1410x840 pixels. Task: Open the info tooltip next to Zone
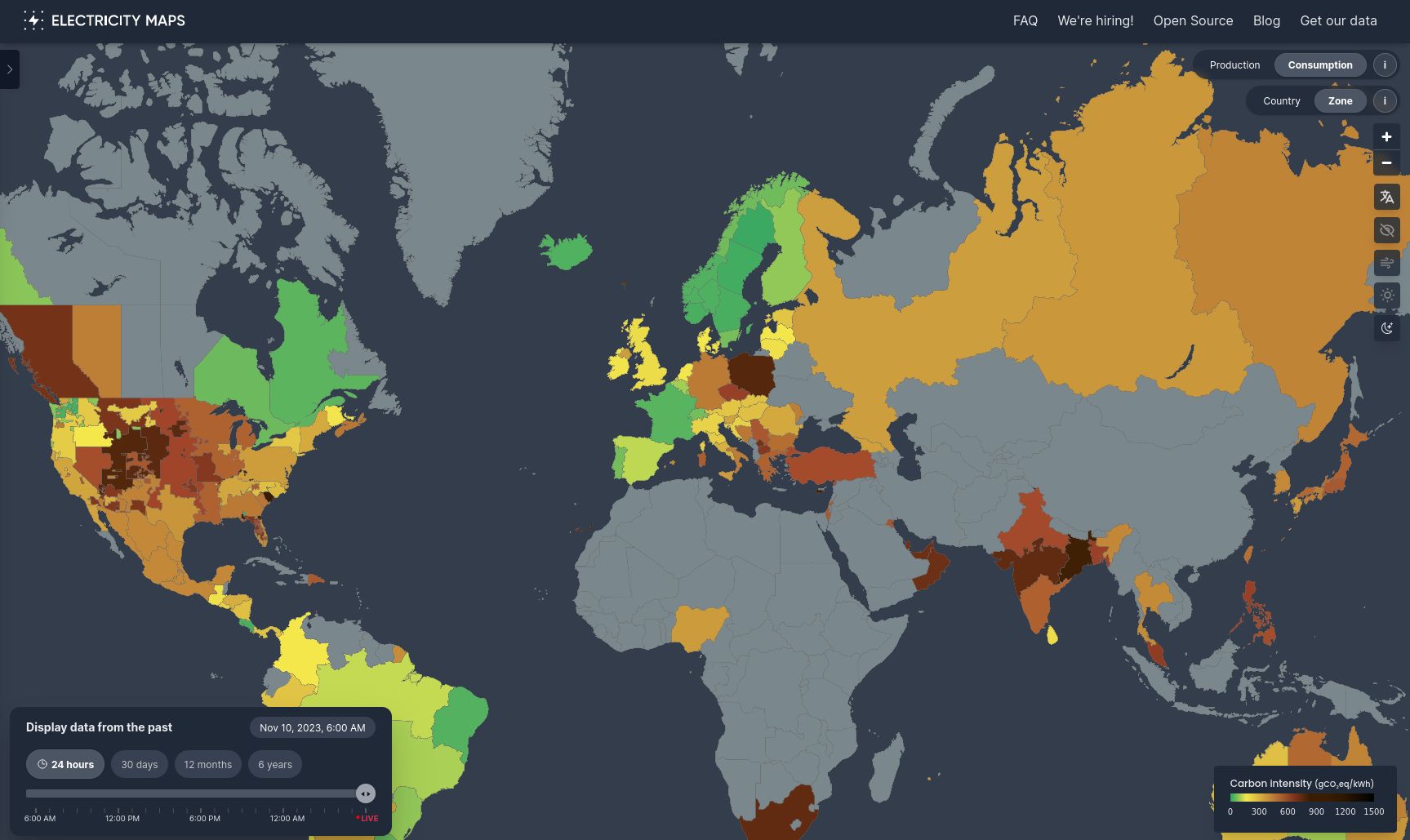tap(1385, 100)
